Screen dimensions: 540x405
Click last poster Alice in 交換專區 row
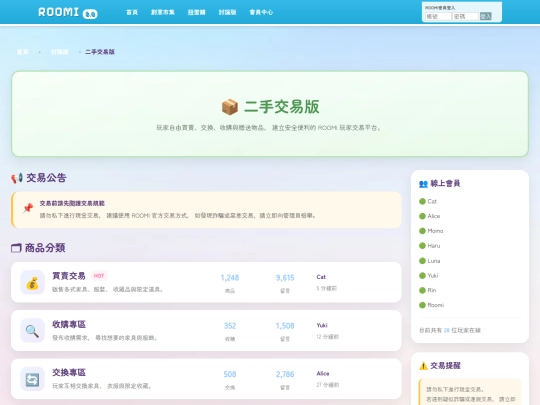tap(323, 373)
